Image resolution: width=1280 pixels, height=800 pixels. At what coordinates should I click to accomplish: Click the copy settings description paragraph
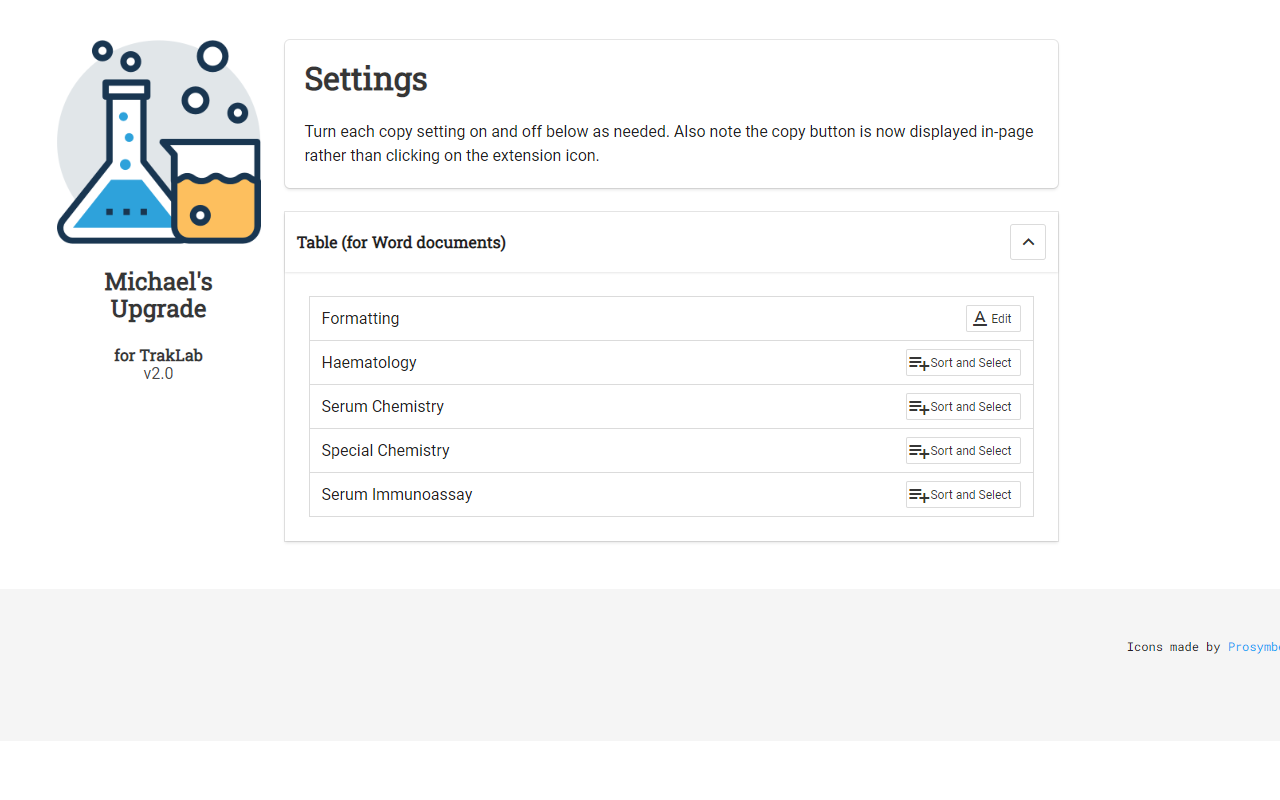pos(668,143)
